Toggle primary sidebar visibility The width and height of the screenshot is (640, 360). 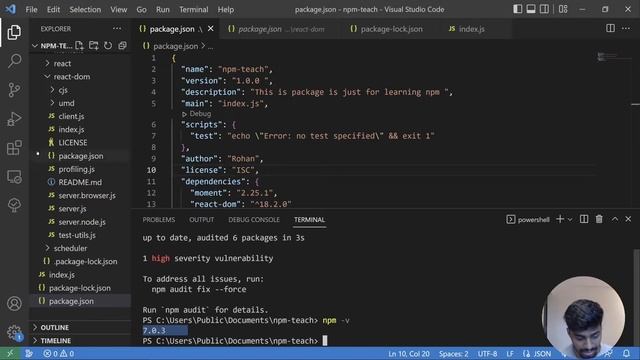pos(518,9)
